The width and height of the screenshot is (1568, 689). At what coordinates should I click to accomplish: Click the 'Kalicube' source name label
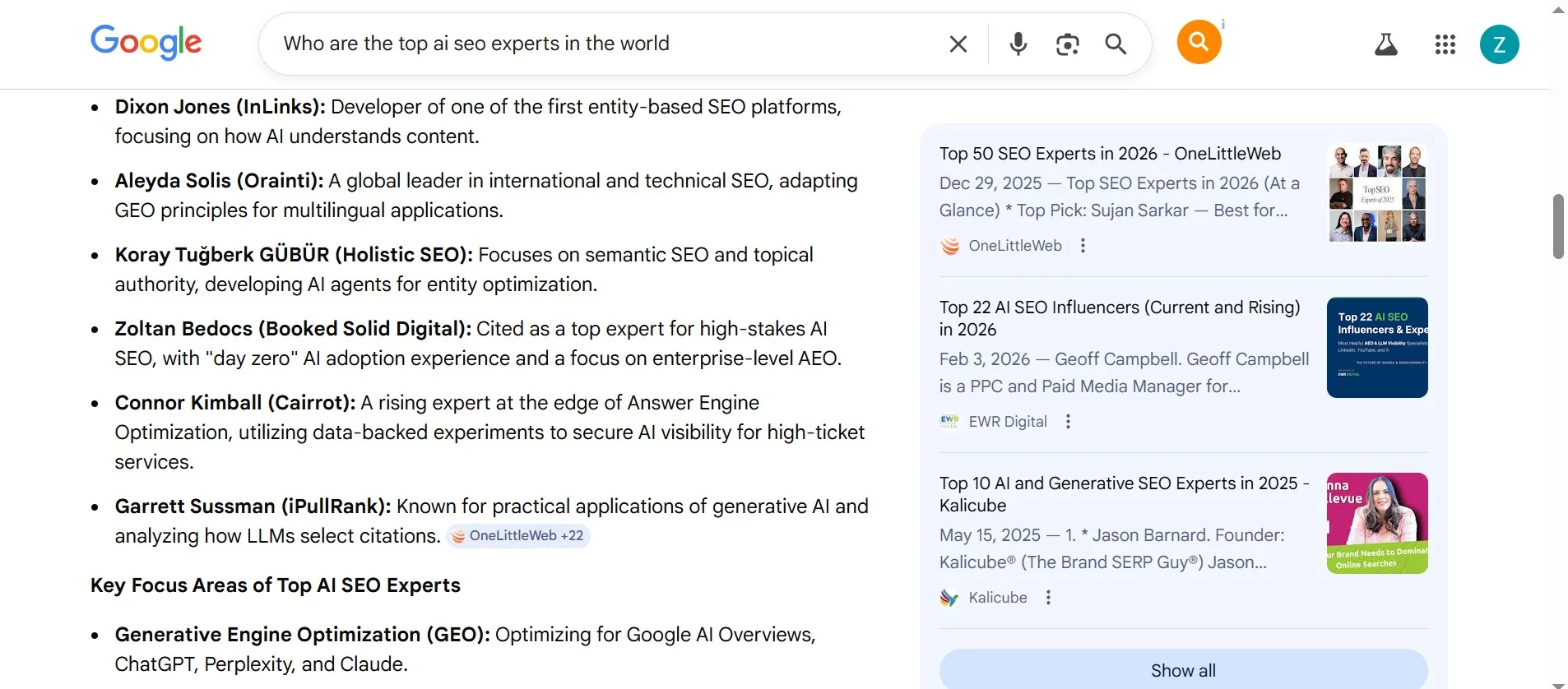coord(998,598)
